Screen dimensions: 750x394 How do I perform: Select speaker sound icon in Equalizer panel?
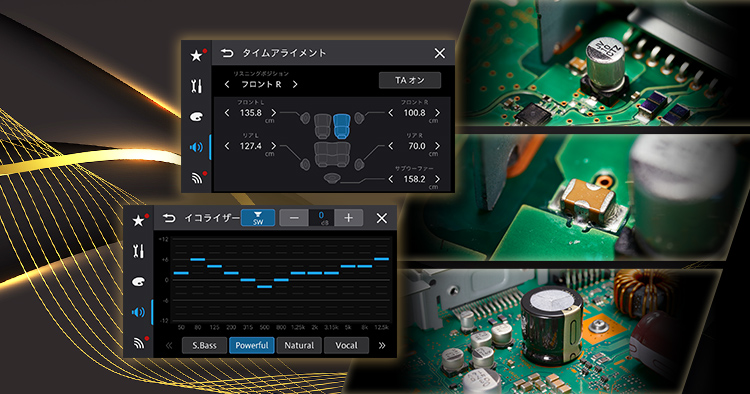coord(138,312)
